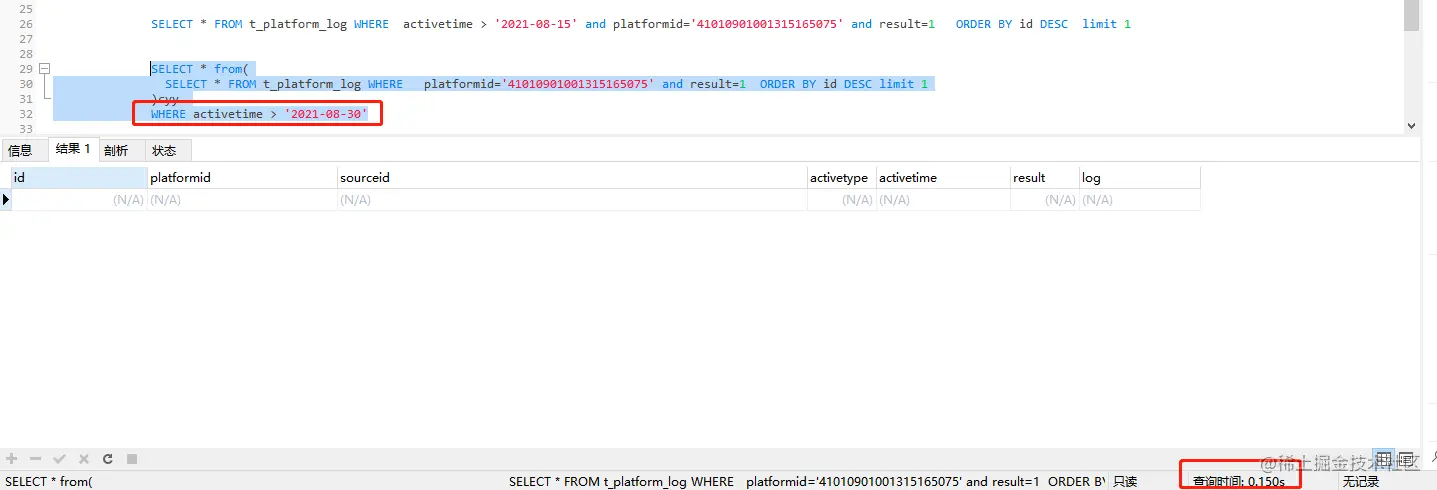Click the apply changes checkmark icon

59,459
